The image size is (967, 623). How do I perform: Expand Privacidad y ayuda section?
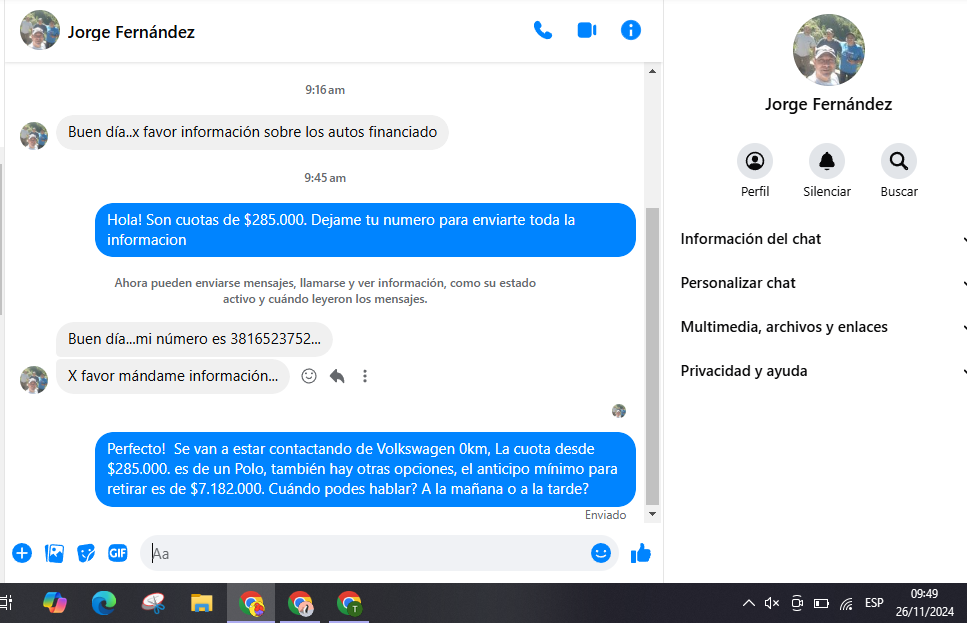click(x=822, y=371)
